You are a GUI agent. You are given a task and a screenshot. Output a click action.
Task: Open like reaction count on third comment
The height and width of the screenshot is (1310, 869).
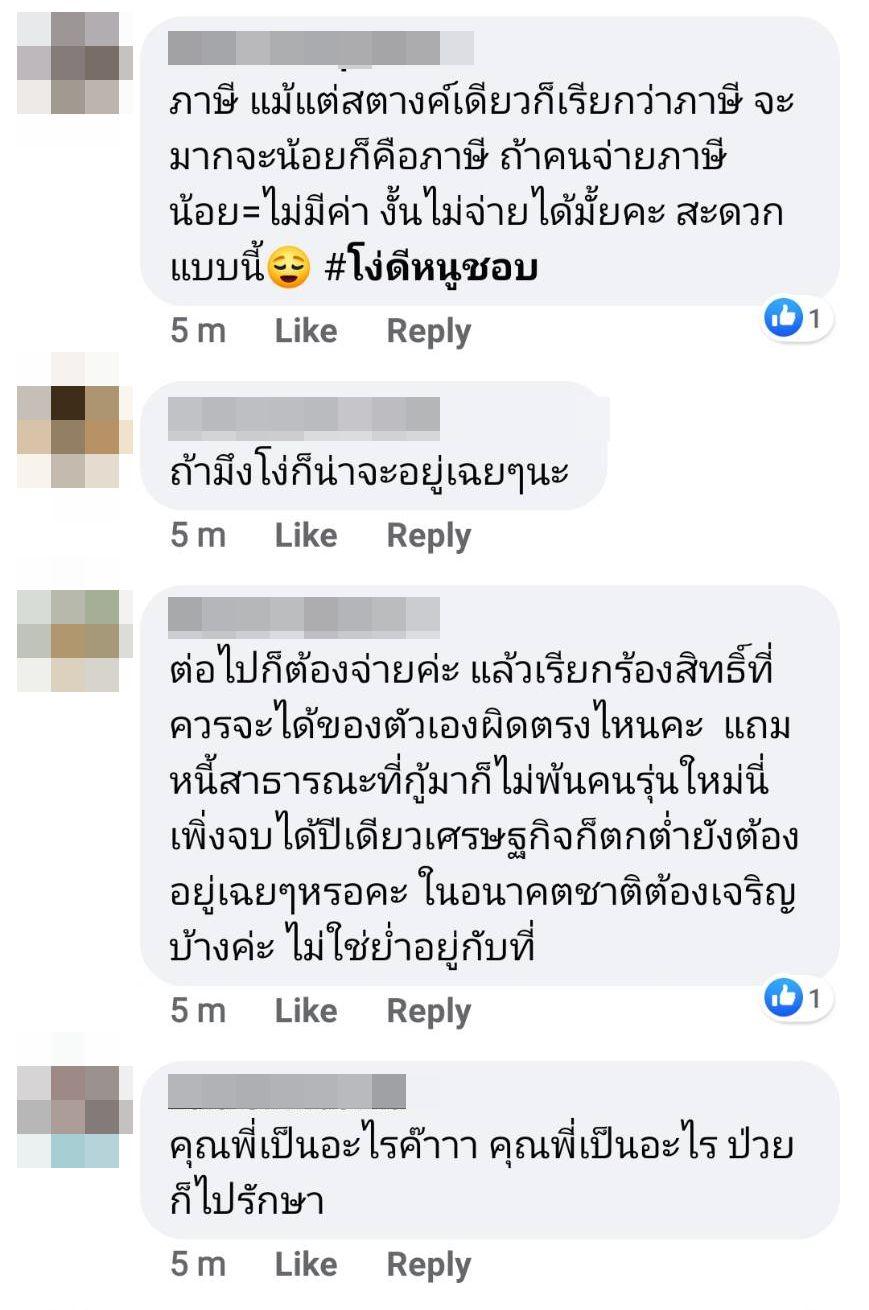click(798, 998)
